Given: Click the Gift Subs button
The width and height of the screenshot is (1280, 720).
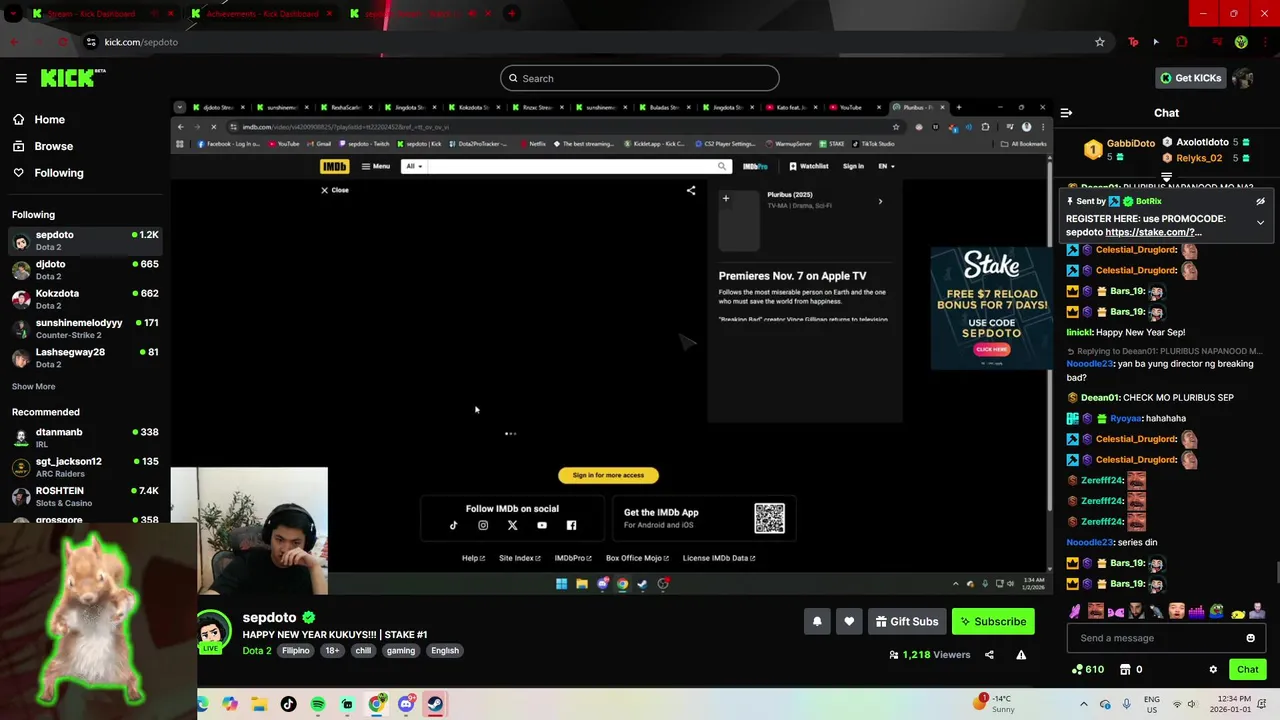Looking at the screenshot, I should [x=907, y=621].
